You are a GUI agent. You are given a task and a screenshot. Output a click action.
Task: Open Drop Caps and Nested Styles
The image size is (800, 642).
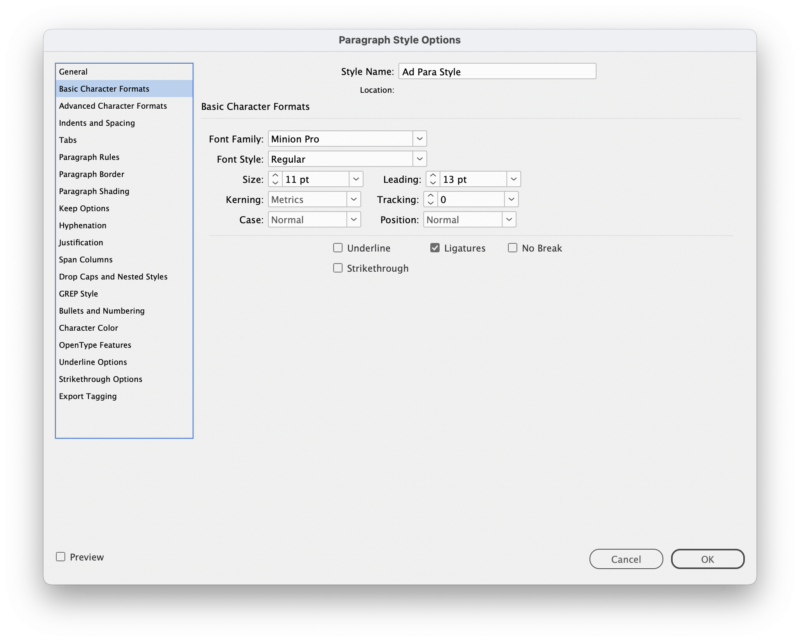(124, 277)
